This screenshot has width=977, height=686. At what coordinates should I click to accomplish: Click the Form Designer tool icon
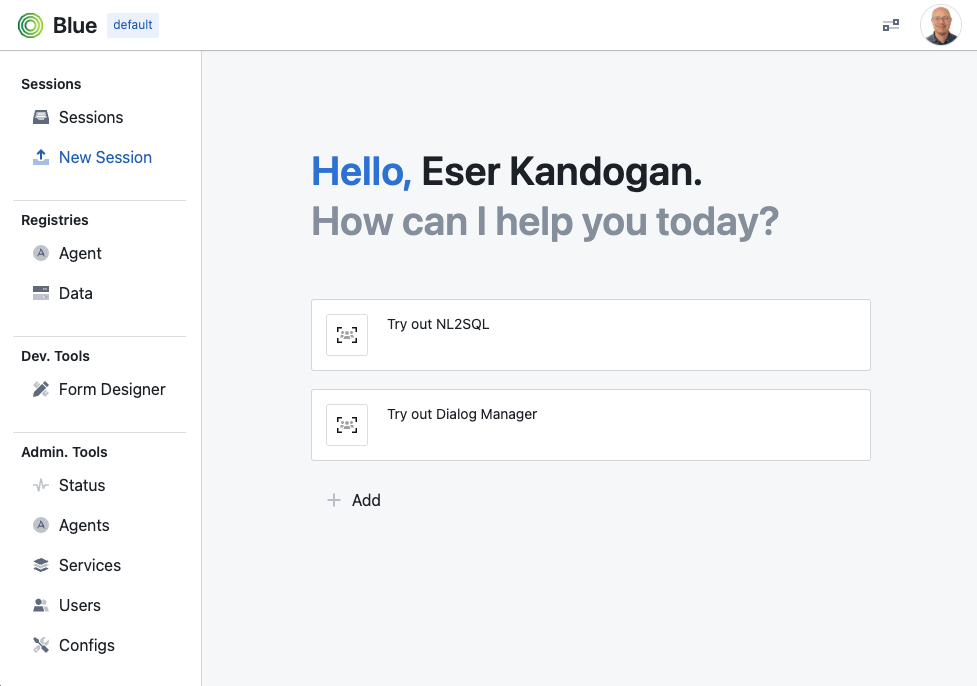[x=41, y=389]
